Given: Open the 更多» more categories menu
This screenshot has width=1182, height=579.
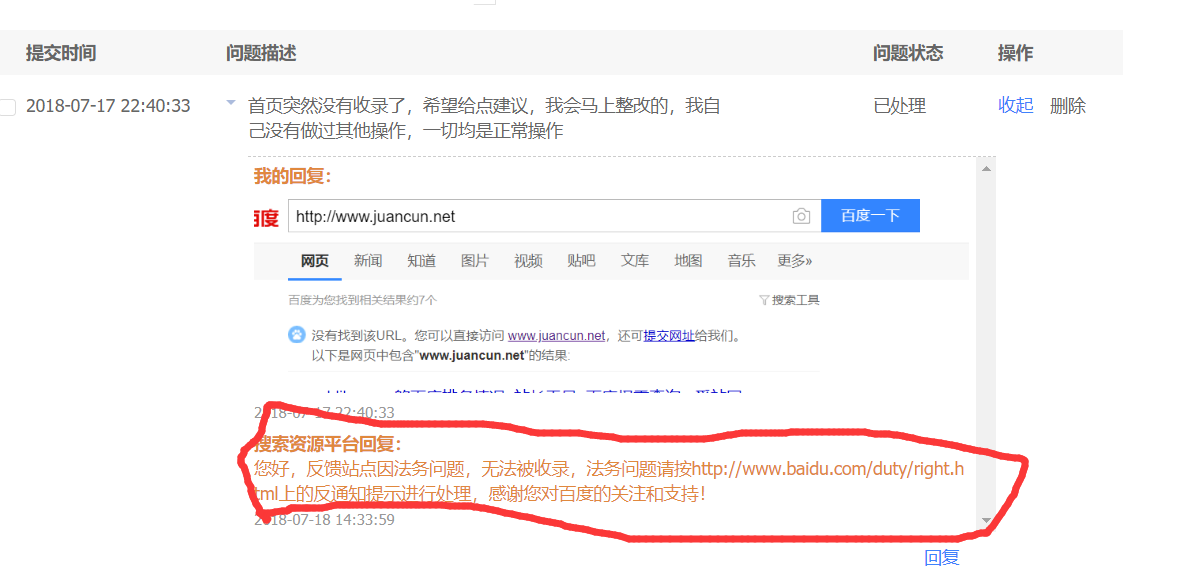Looking at the screenshot, I should pyautogui.click(x=794, y=261).
